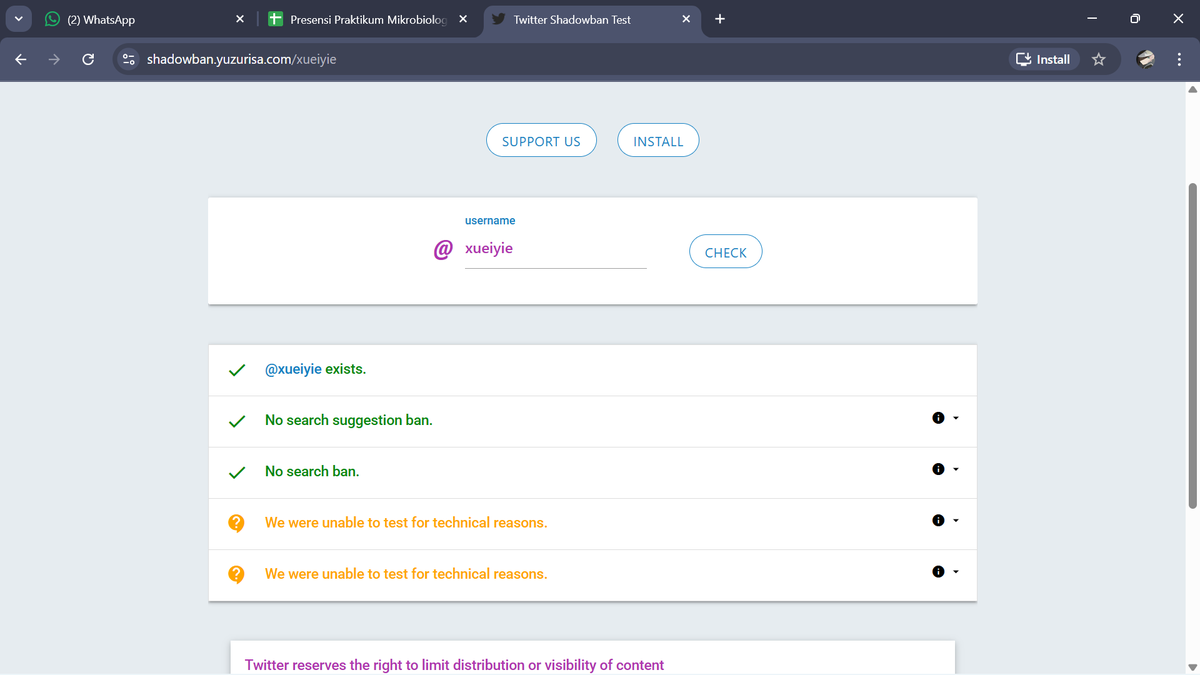Click the username input field
This screenshot has height=675, width=1200.
555,249
